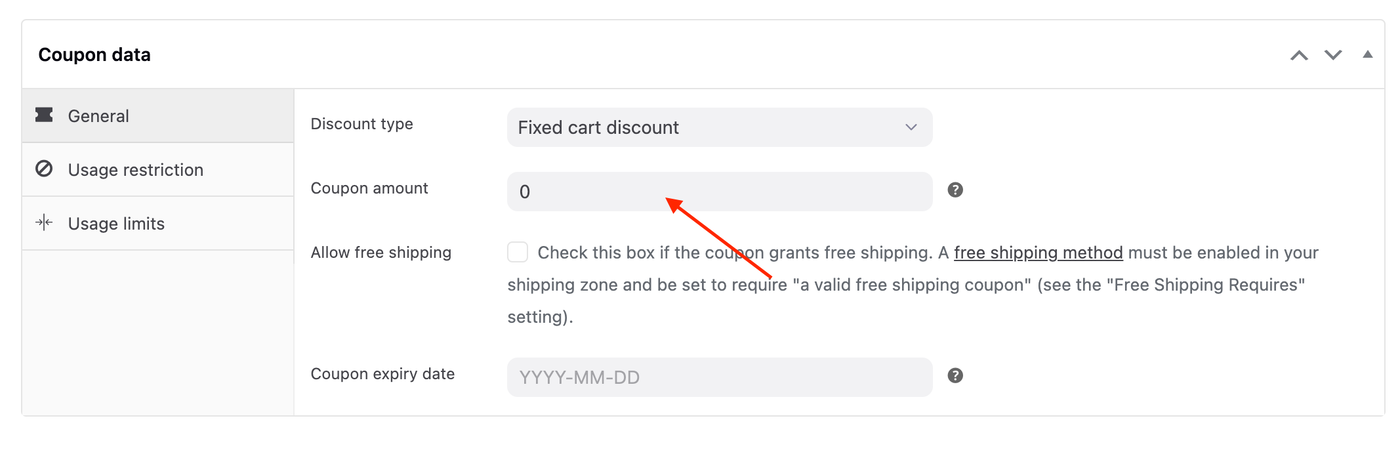Click the Usage limits icon
1400x475 pixels.
tap(44, 223)
